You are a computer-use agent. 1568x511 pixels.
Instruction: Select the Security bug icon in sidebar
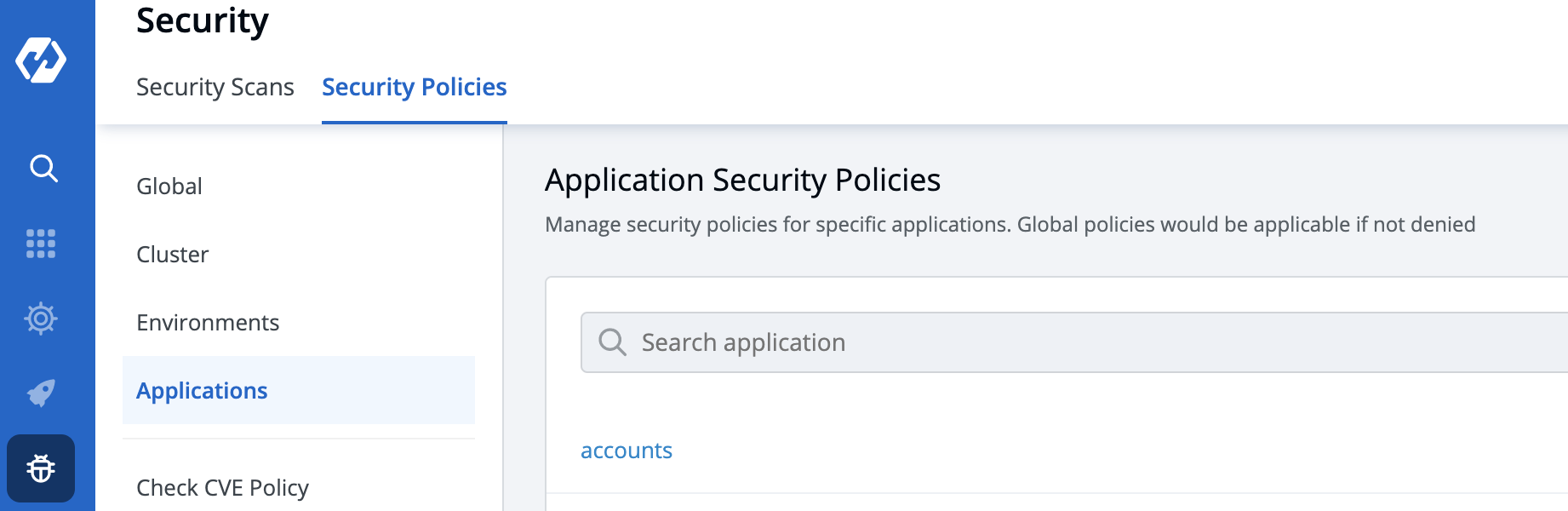(x=41, y=468)
